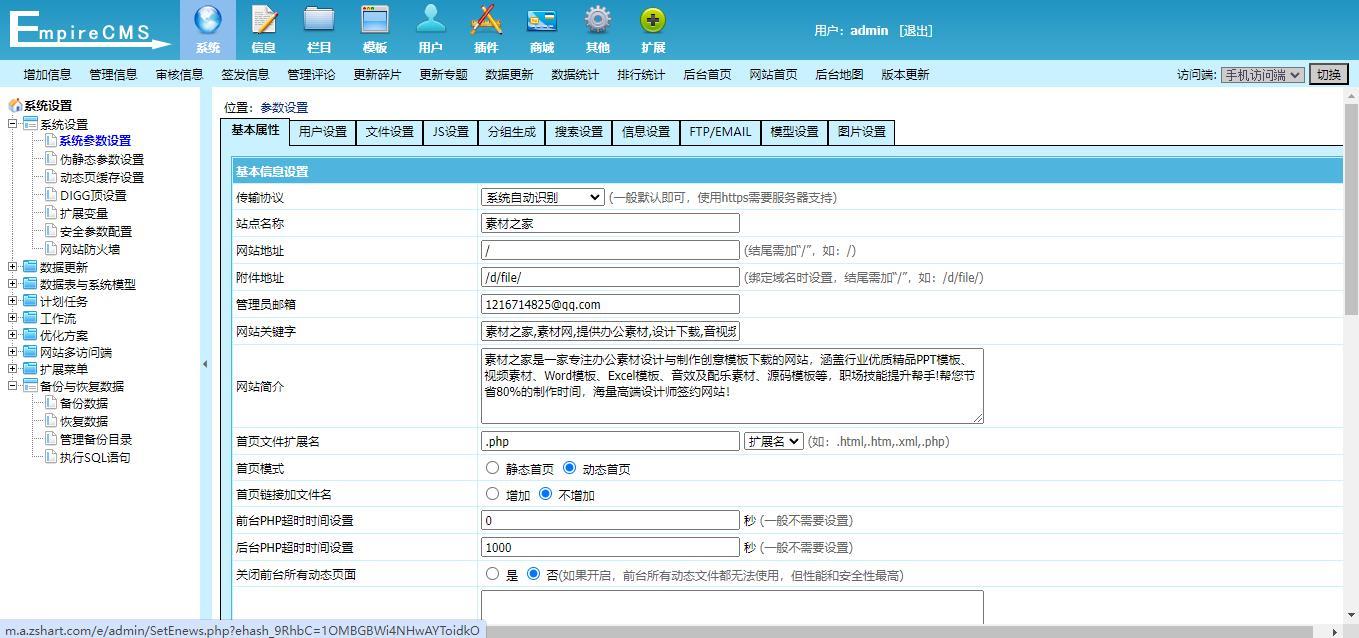Viewport: 1359px width, 638px height.
Task: Switch to the 搜索设置 tab
Action: point(578,132)
